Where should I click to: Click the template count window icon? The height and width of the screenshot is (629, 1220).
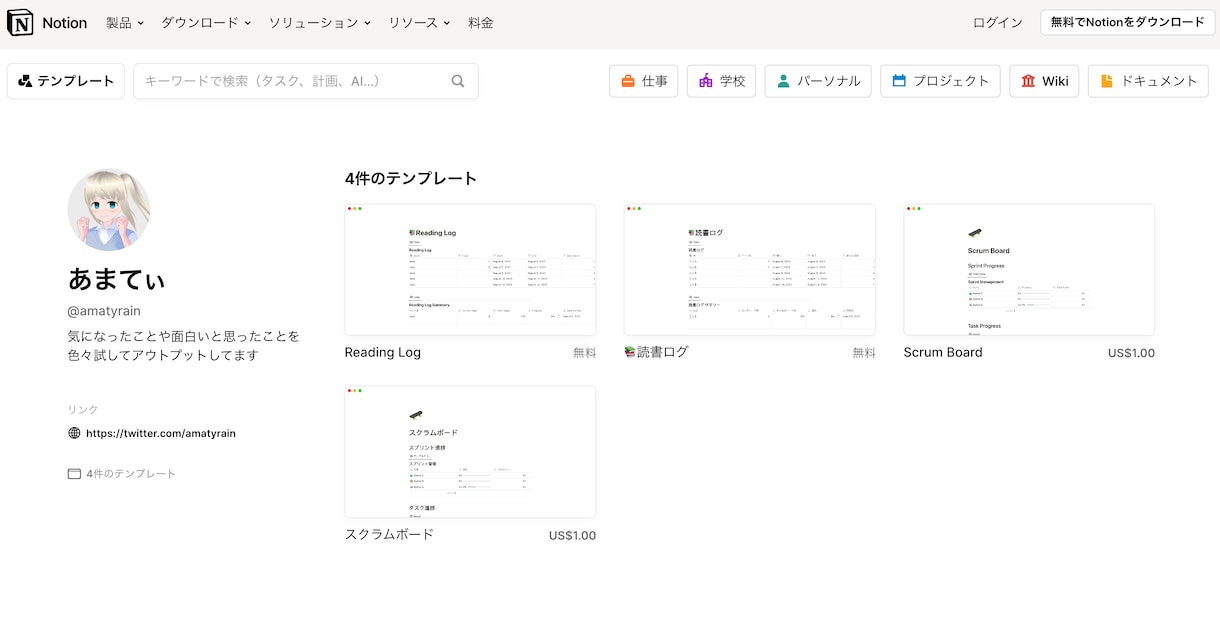(74, 474)
